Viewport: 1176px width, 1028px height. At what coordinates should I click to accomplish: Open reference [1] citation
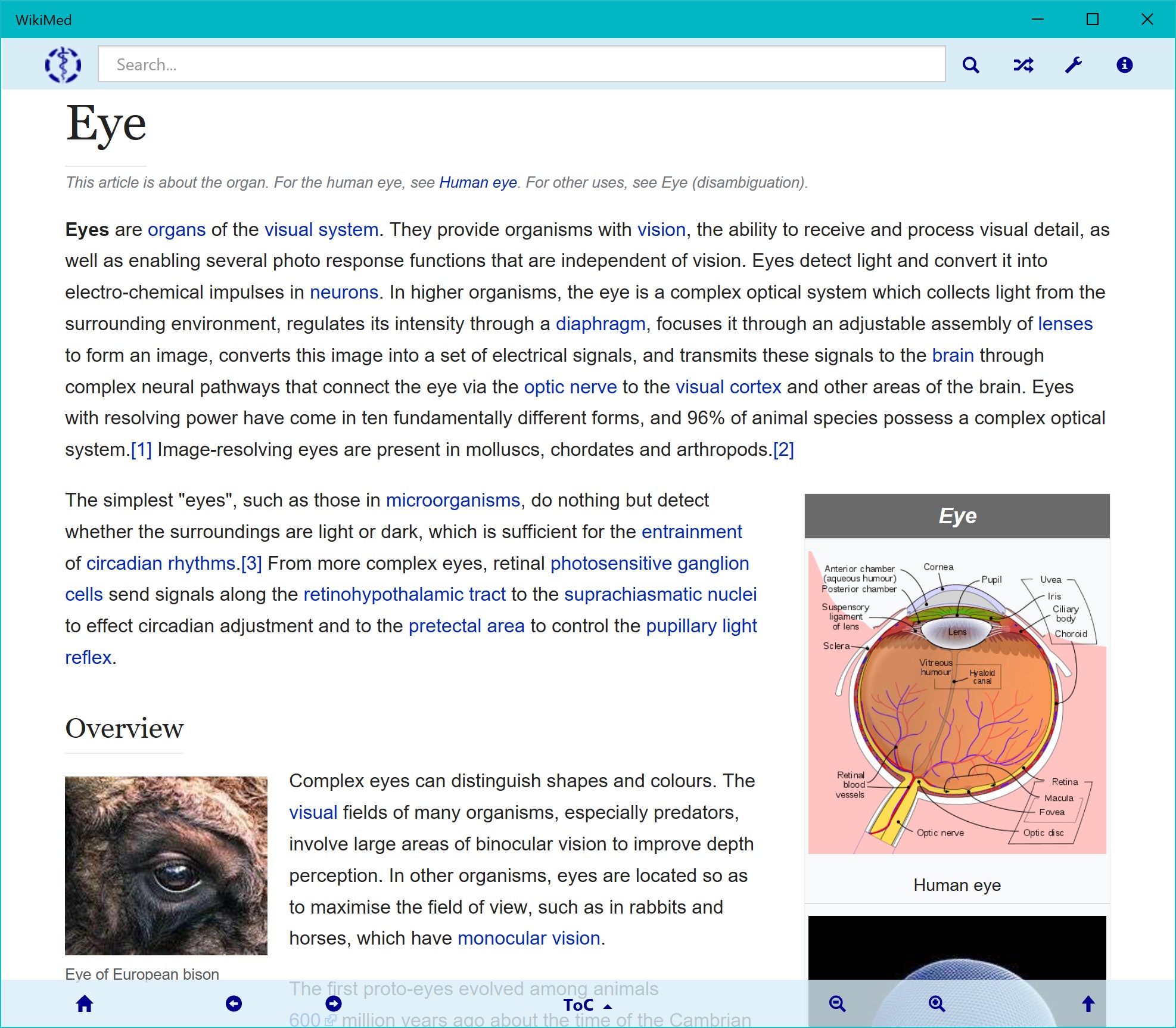point(141,449)
